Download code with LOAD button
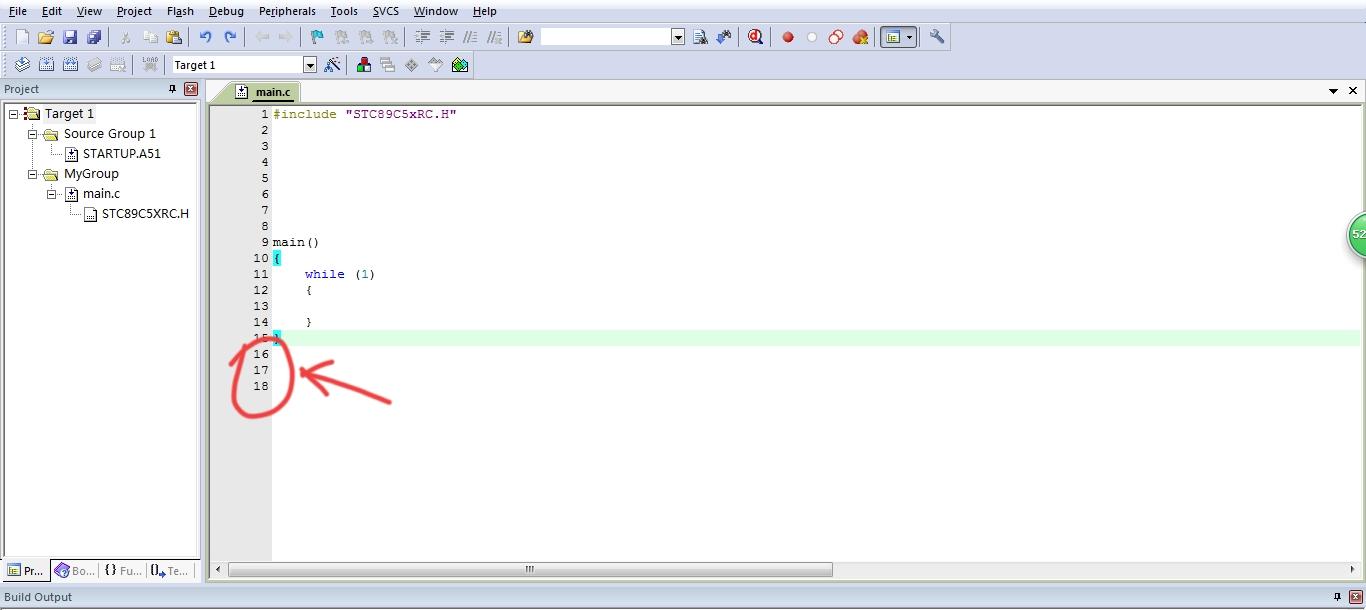 click(x=150, y=65)
